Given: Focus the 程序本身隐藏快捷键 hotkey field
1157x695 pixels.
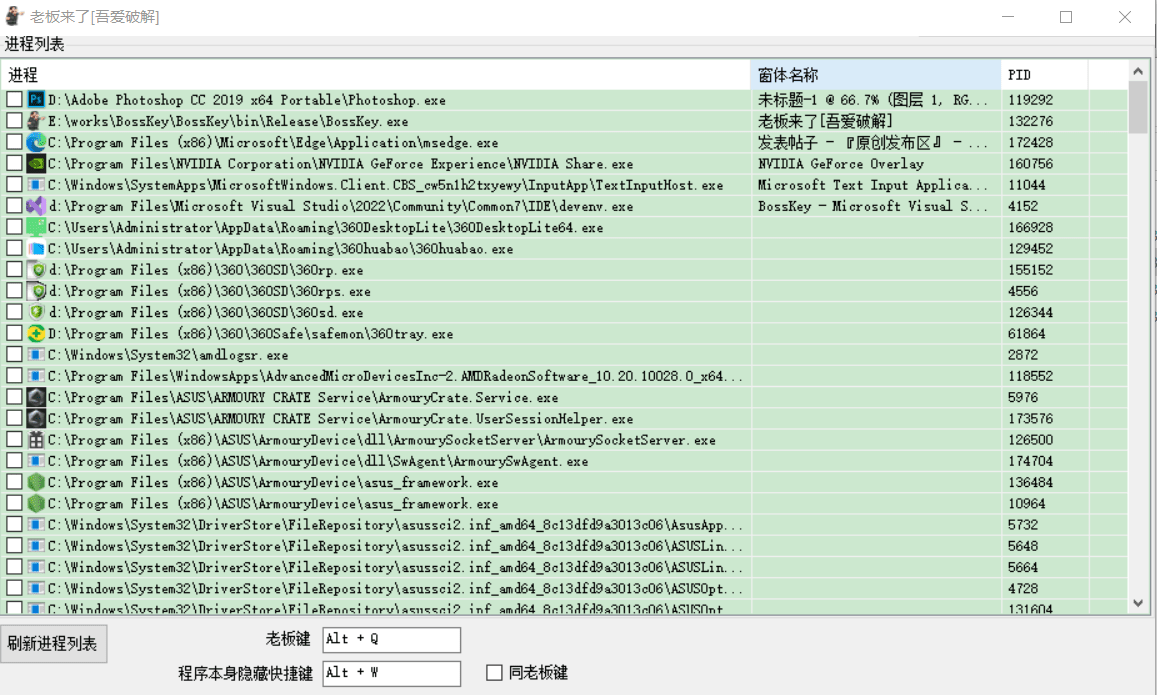Looking at the screenshot, I should coord(392,673).
